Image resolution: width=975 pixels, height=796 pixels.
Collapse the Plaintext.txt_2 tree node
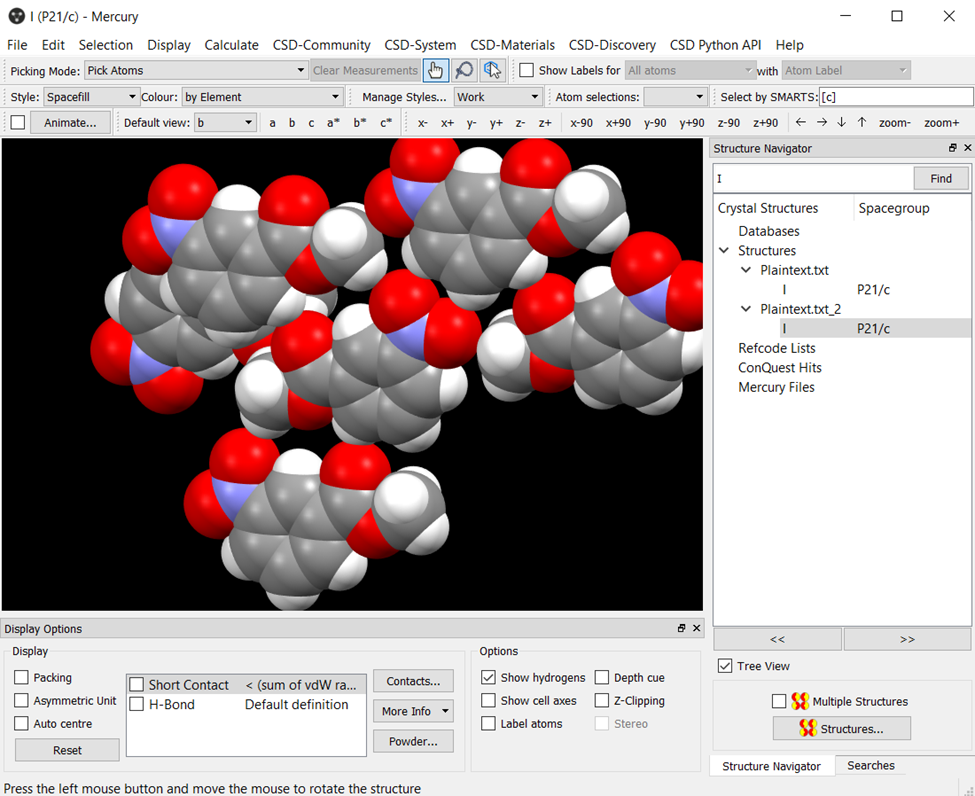pyautogui.click(x=746, y=309)
